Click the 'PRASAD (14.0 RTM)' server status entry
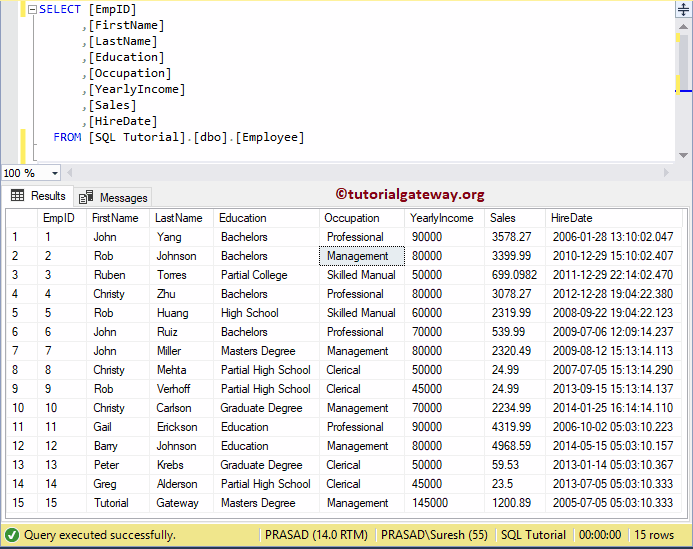 tap(316, 535)
